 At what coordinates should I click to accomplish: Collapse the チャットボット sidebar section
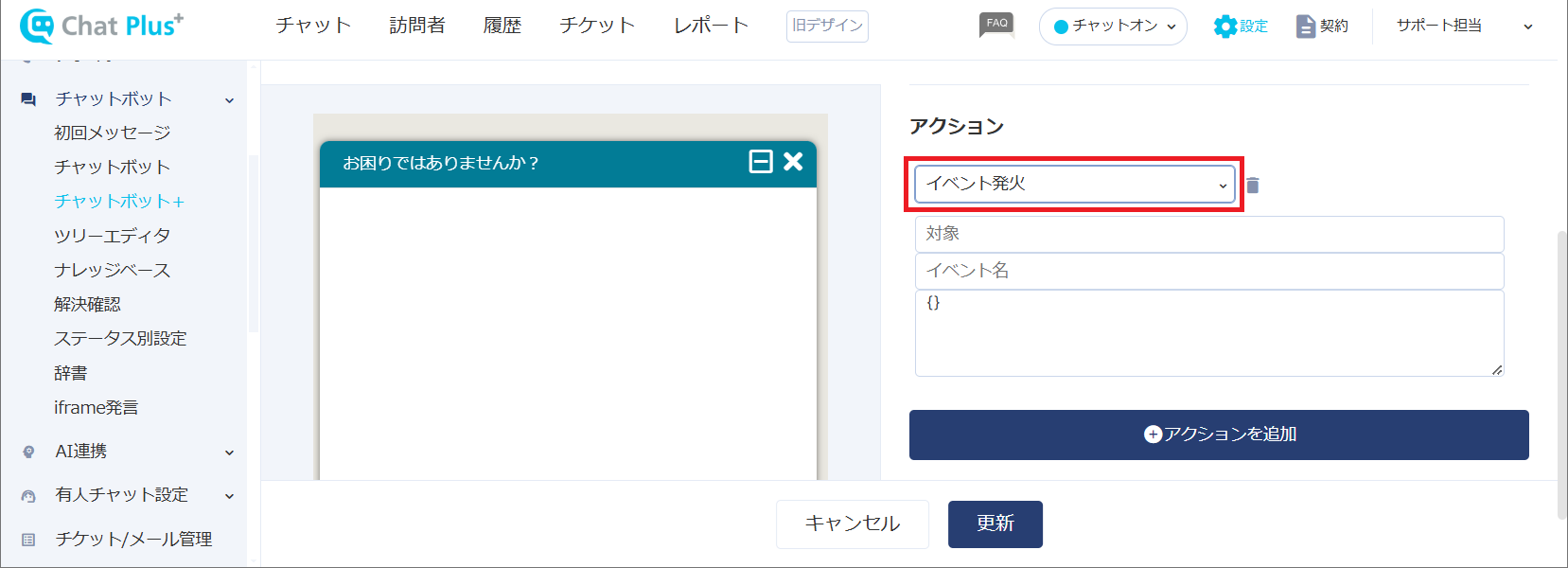[229, 100]
